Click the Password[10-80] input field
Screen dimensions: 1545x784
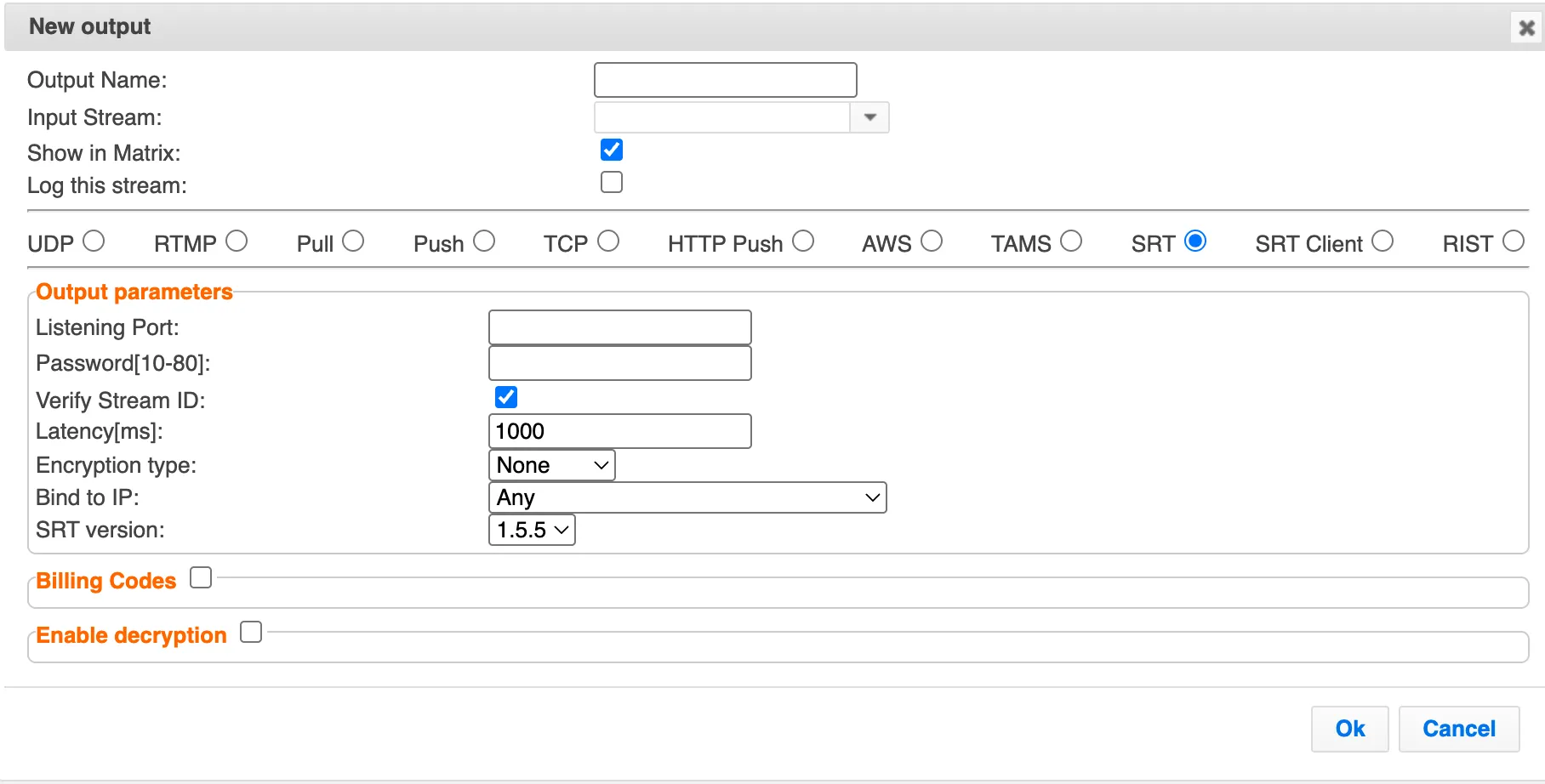(620, 363)
